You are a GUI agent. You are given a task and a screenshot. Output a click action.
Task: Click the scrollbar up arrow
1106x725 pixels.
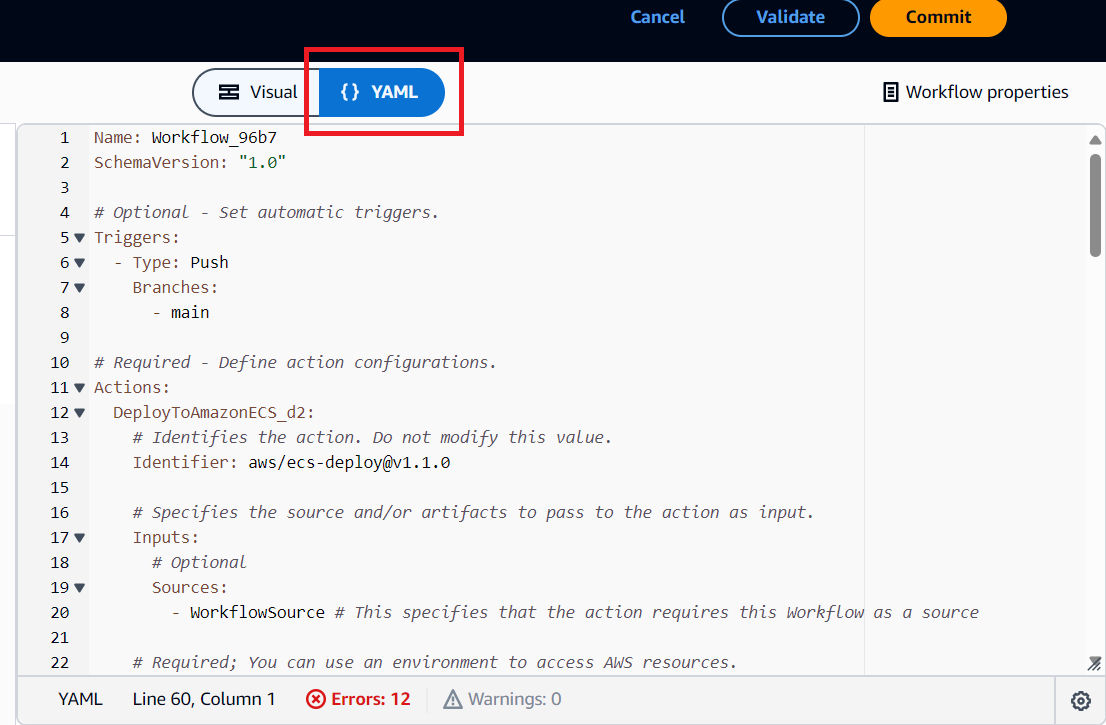[x=1095, y=140]
